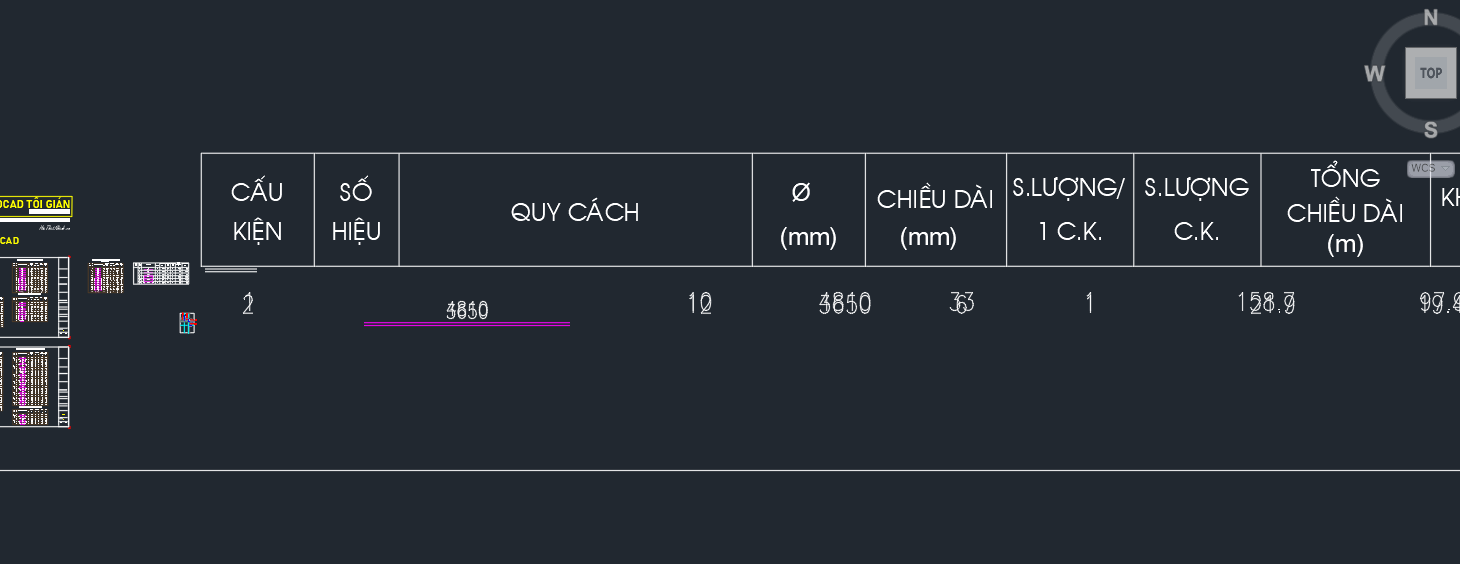Select the magenta rebar line under QUY CÁCH
1460x564 pixels.
467,324
